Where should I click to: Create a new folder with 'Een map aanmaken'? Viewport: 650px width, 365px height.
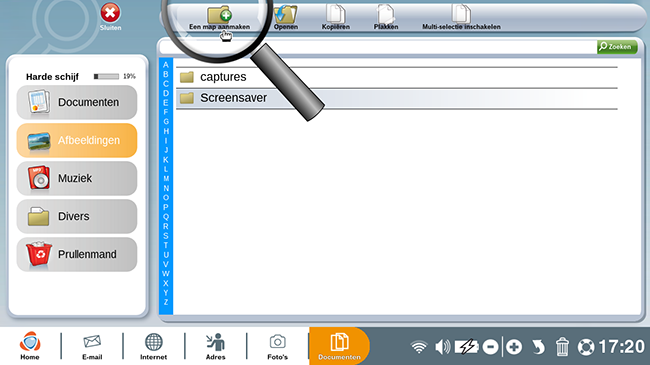tap(220, 18)
